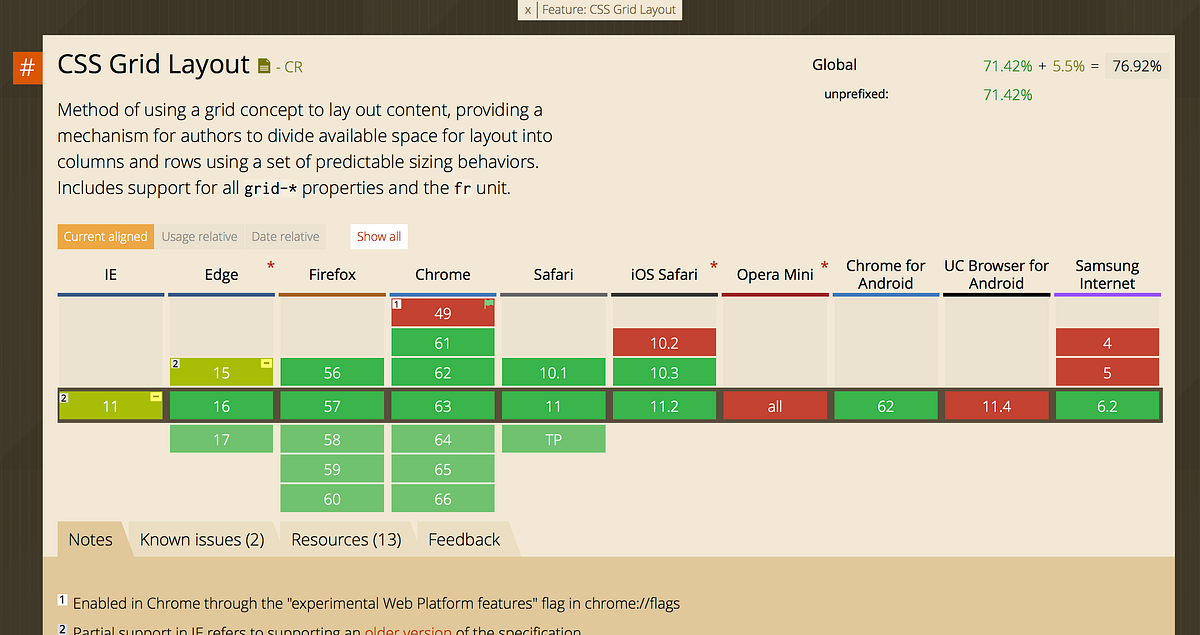Follow the older version link in footnote 2
The image size is (1200, 635).
point(407,631)
